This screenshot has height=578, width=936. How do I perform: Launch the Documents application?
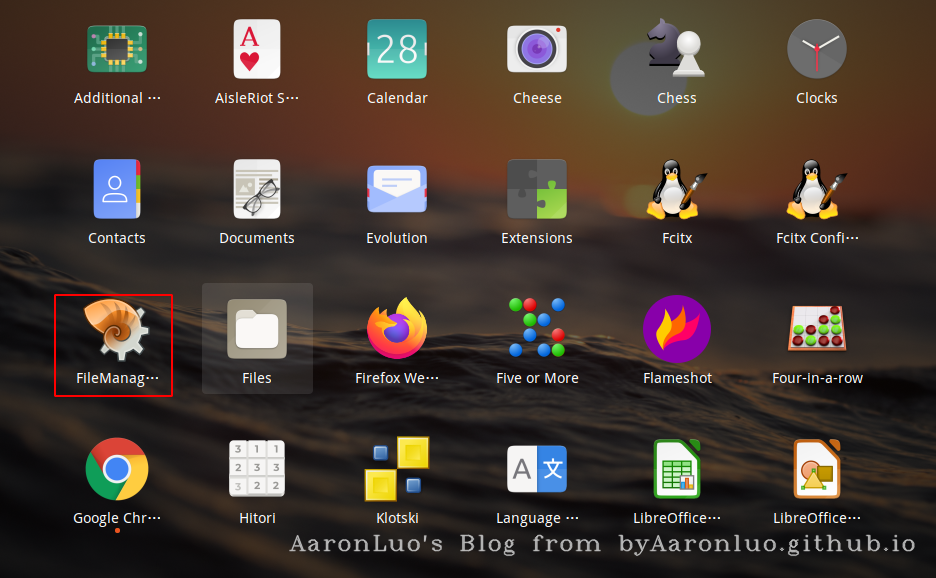[x=257, y=189]
